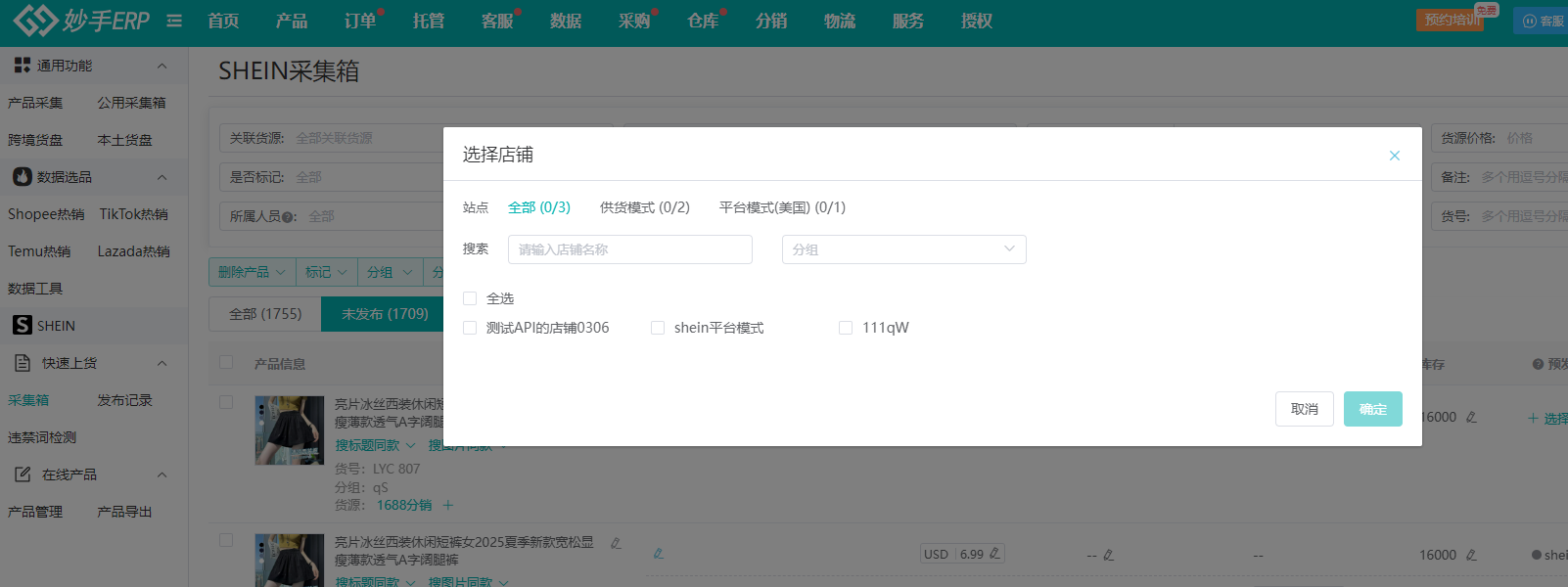Click the 在线产品 edit icon
This screenshot has height=587, width=1568.
(x=23, y=474)
